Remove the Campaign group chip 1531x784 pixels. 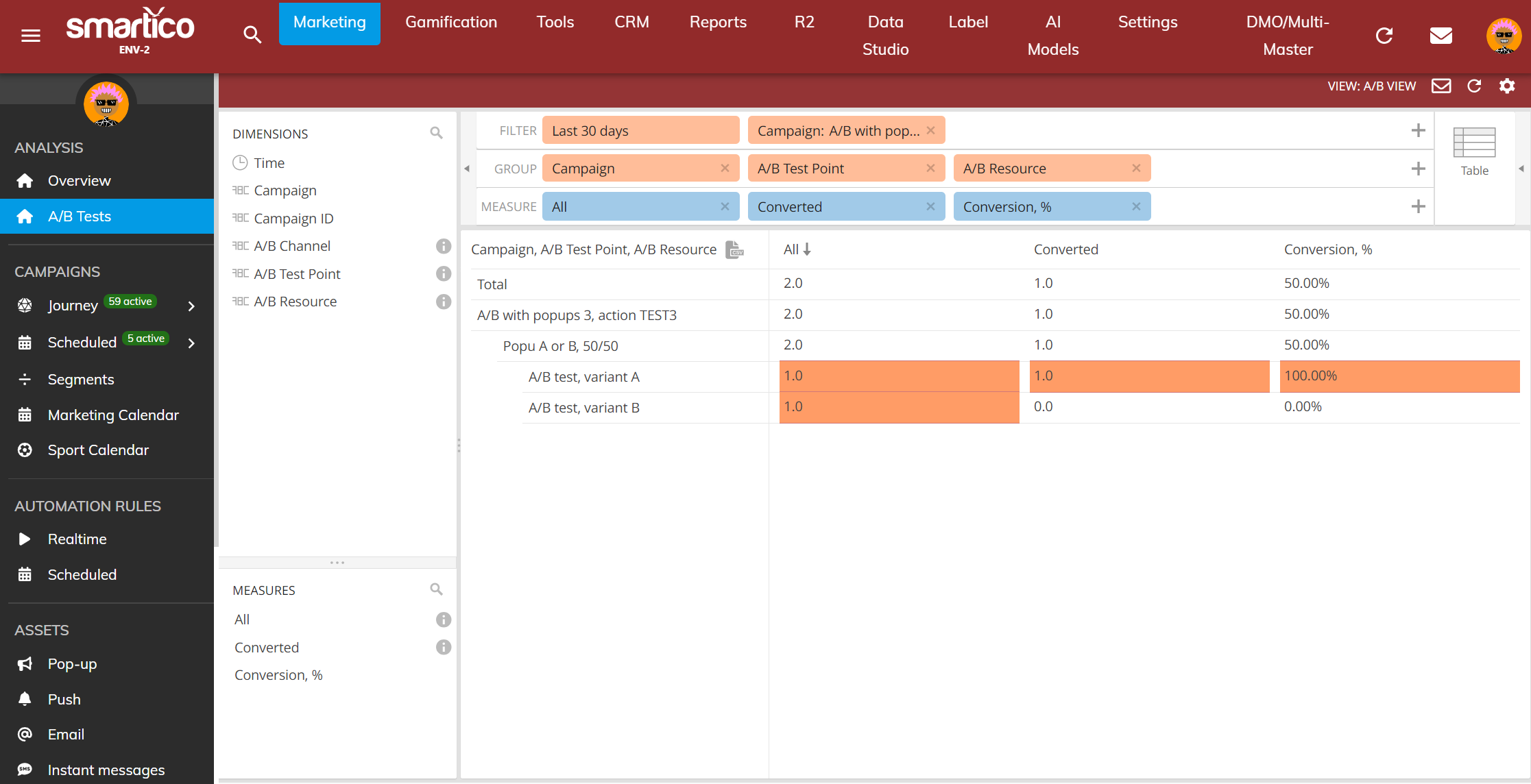tap(725, 169)
